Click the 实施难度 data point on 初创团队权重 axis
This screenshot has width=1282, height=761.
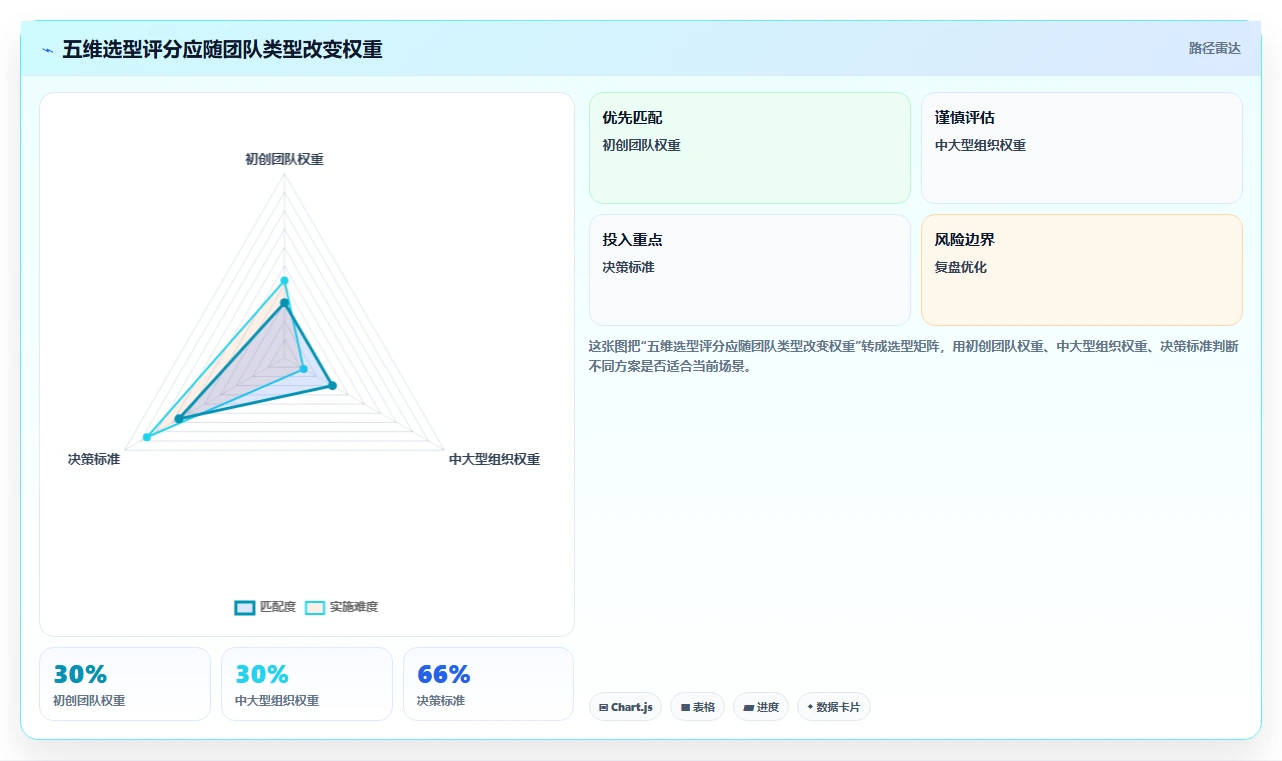[x=285, y=281]
